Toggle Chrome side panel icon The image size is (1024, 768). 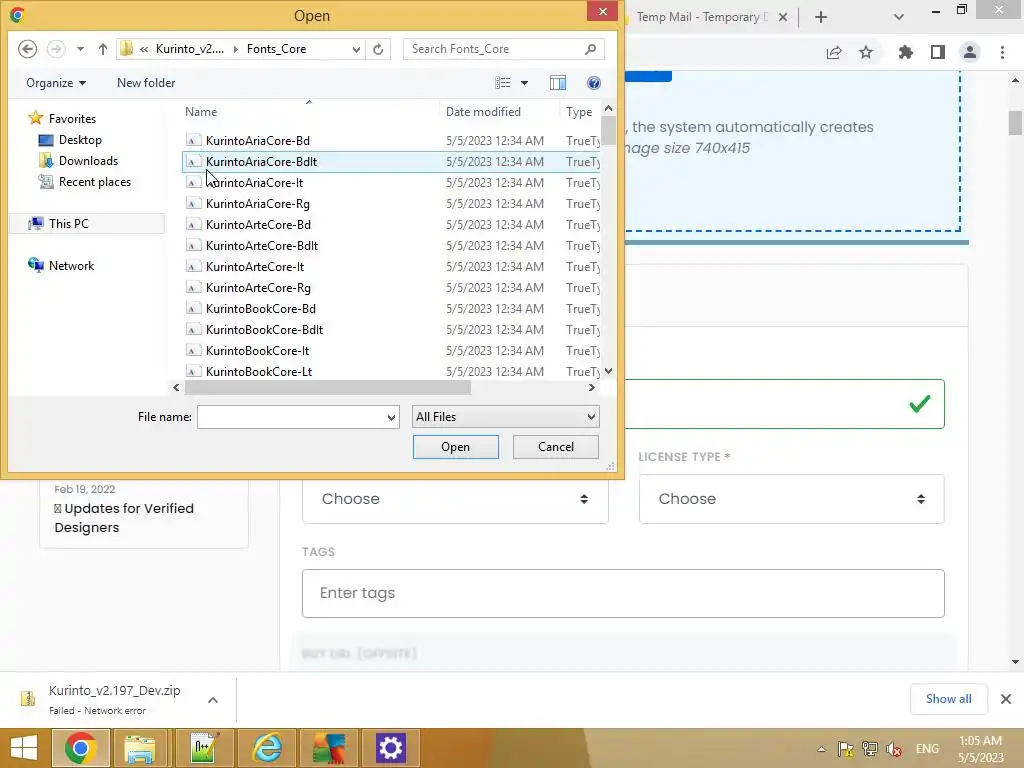(938, 52)
